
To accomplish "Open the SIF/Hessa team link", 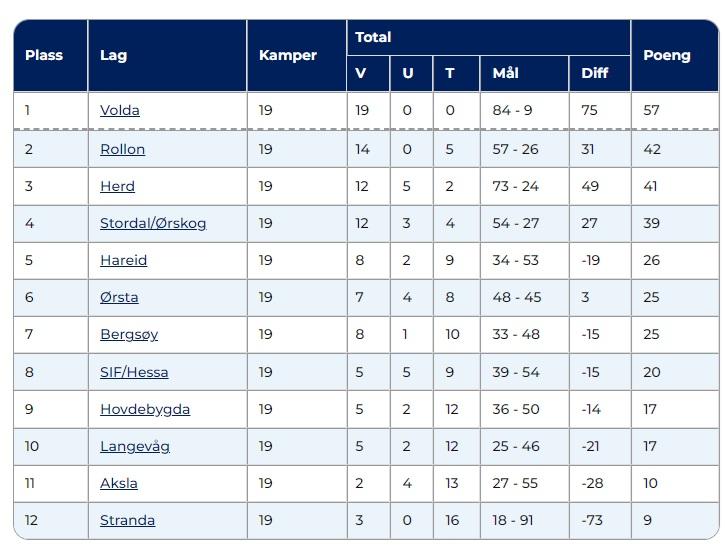I will 134,372.
